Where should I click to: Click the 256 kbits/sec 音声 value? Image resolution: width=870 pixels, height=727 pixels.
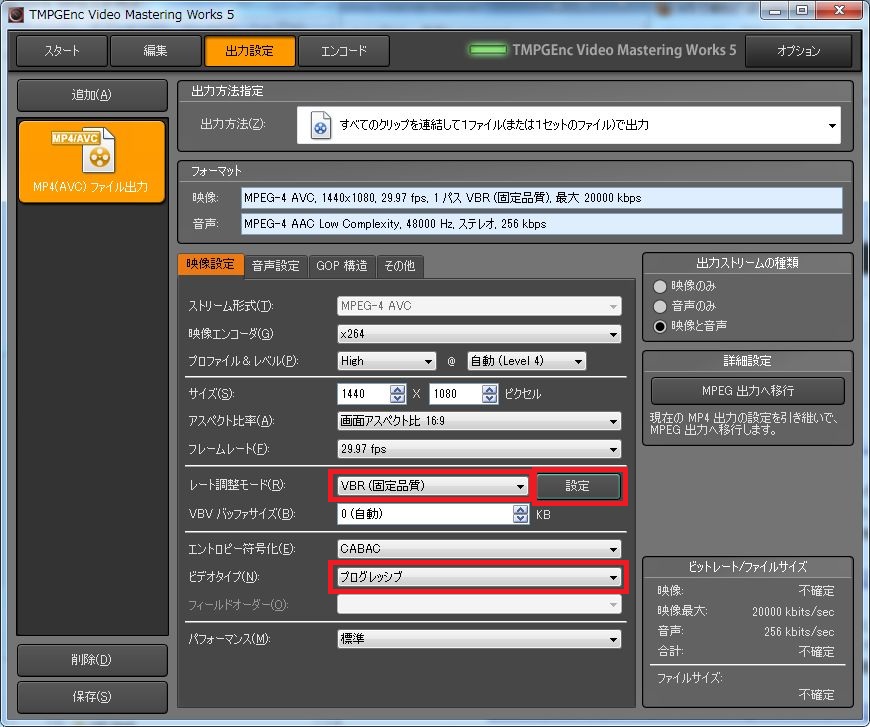click(x=799, y=632)
